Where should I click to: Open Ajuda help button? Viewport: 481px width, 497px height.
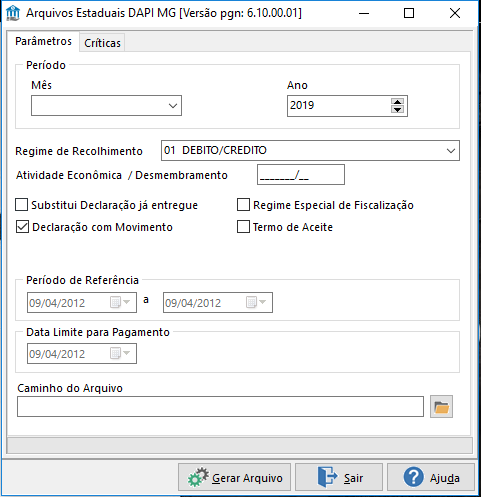431,477
